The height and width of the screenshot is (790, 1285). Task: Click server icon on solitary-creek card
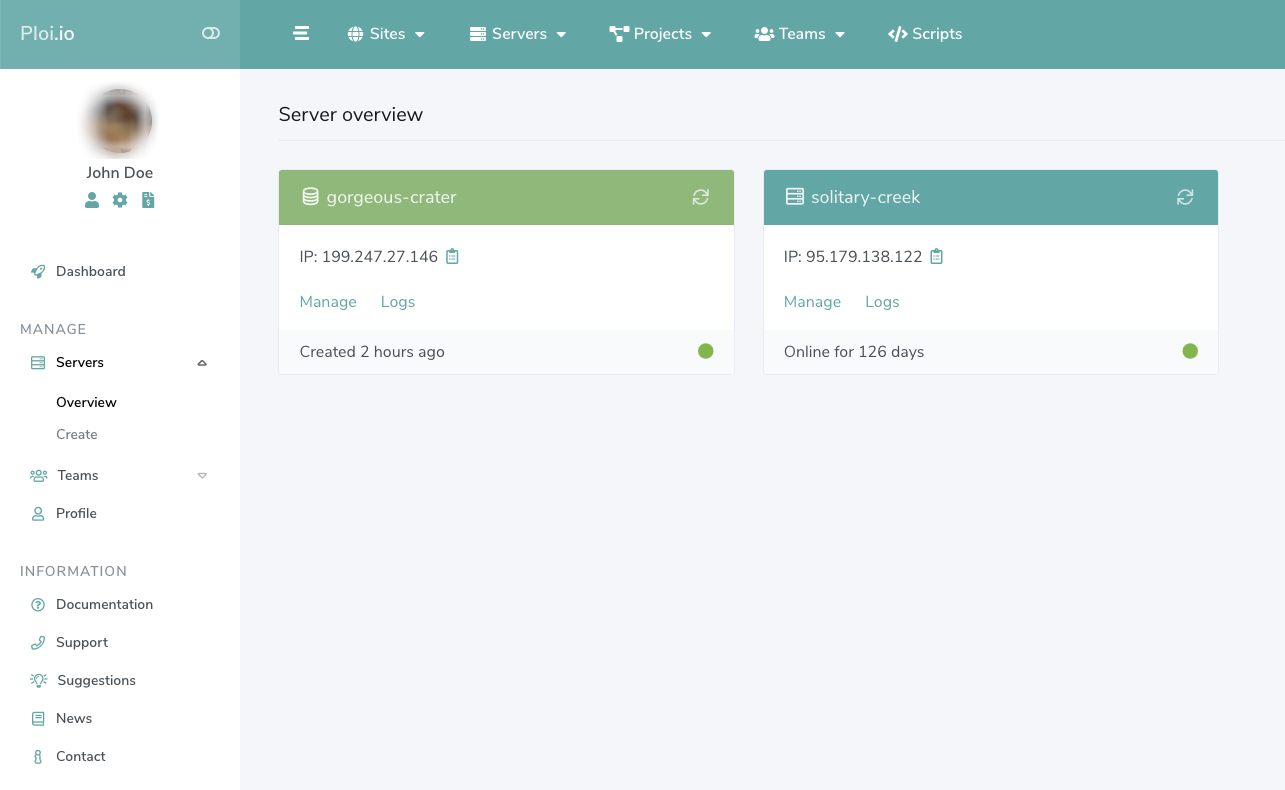[x=795, y=197]
